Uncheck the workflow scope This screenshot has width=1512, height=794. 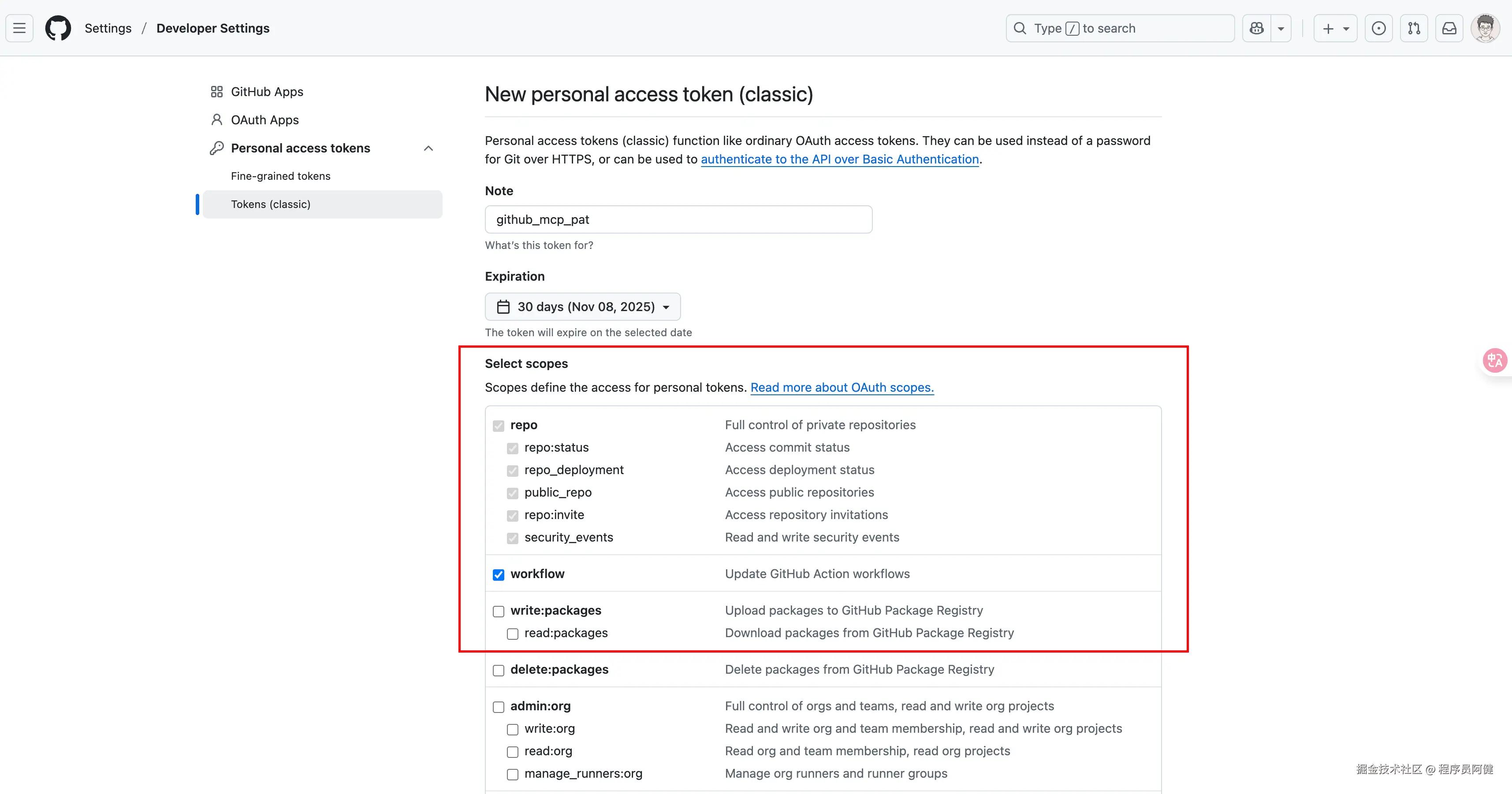pyautogui.click(x=498, y=575)
